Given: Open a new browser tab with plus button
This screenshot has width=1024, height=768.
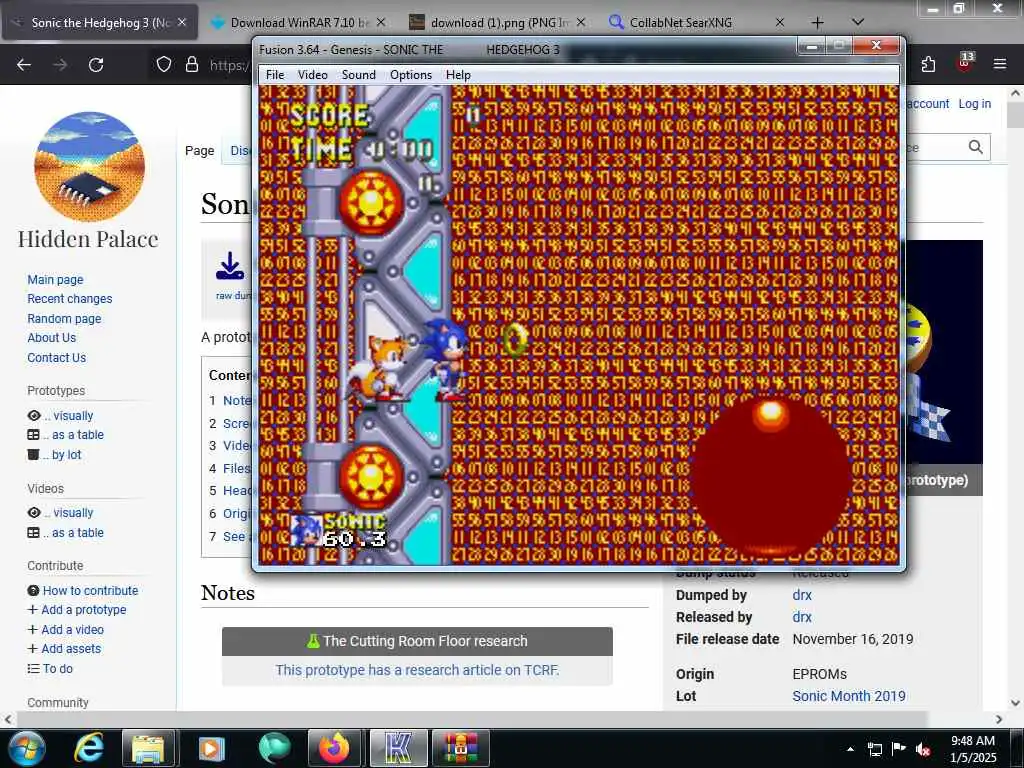Looking at the screenshot, I should coord(817,23).
